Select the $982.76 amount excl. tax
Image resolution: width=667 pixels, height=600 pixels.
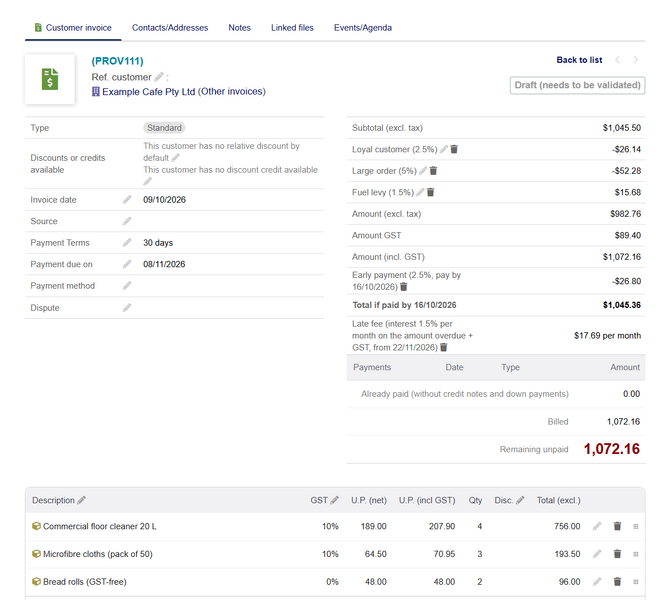(625, 214)
